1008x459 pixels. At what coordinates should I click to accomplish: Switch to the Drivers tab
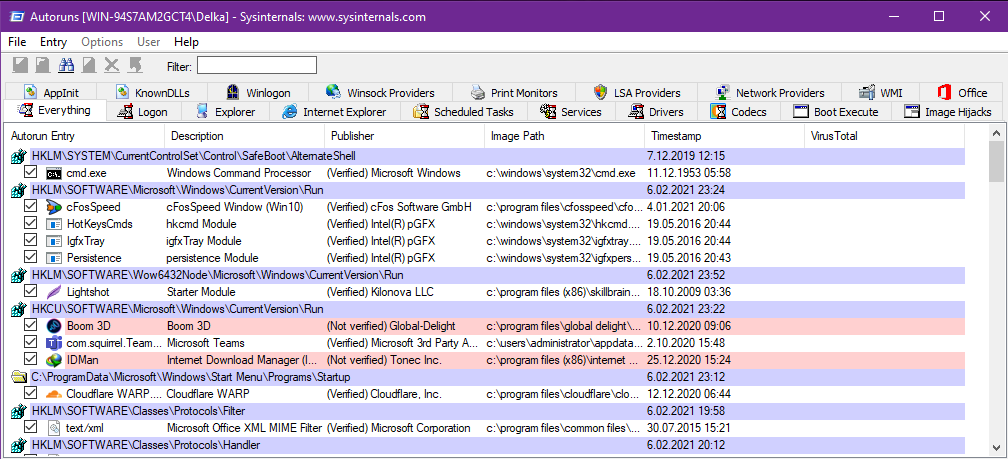click(657, 112)
